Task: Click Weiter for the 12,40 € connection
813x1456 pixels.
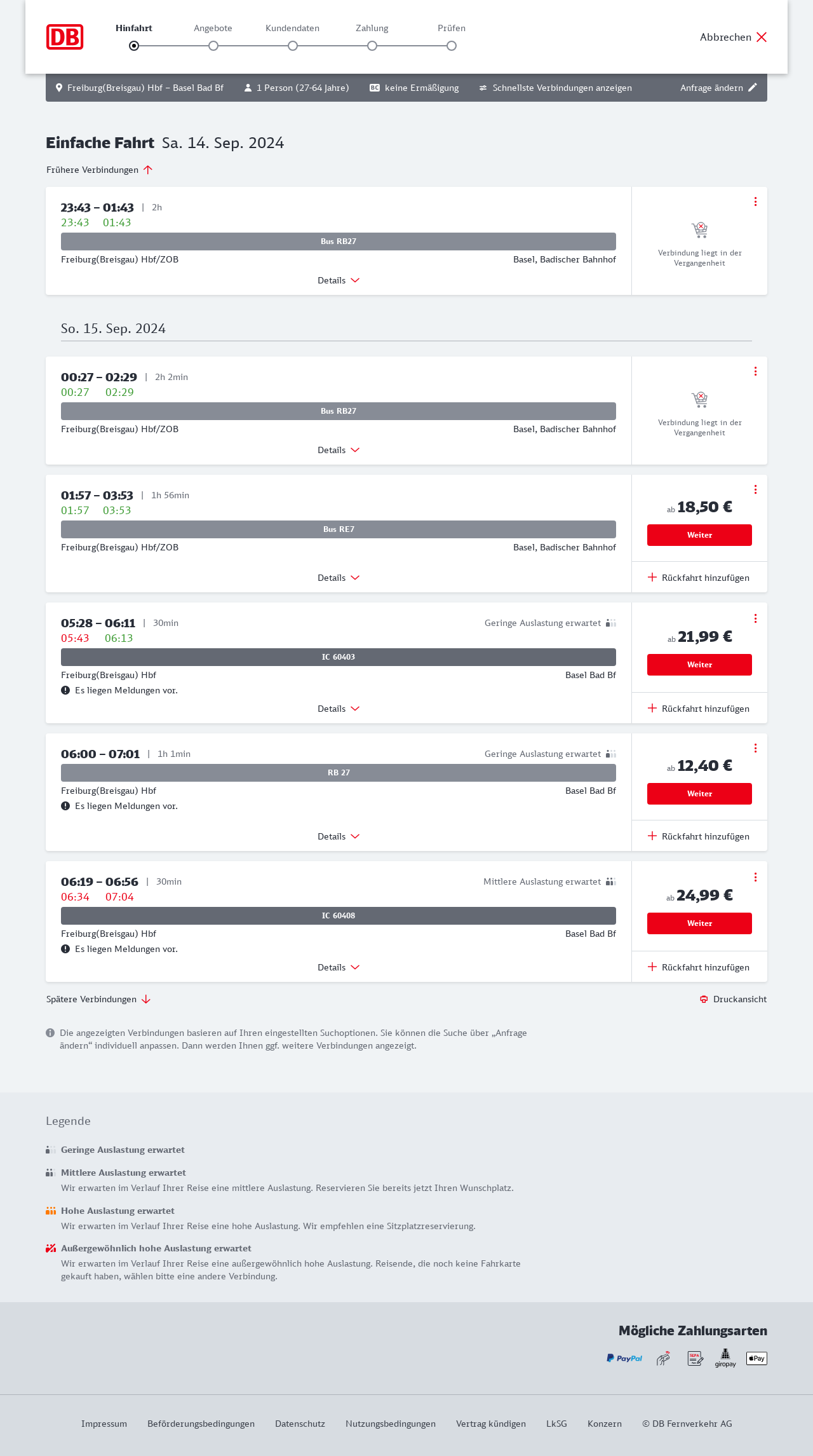Action: 699,794
